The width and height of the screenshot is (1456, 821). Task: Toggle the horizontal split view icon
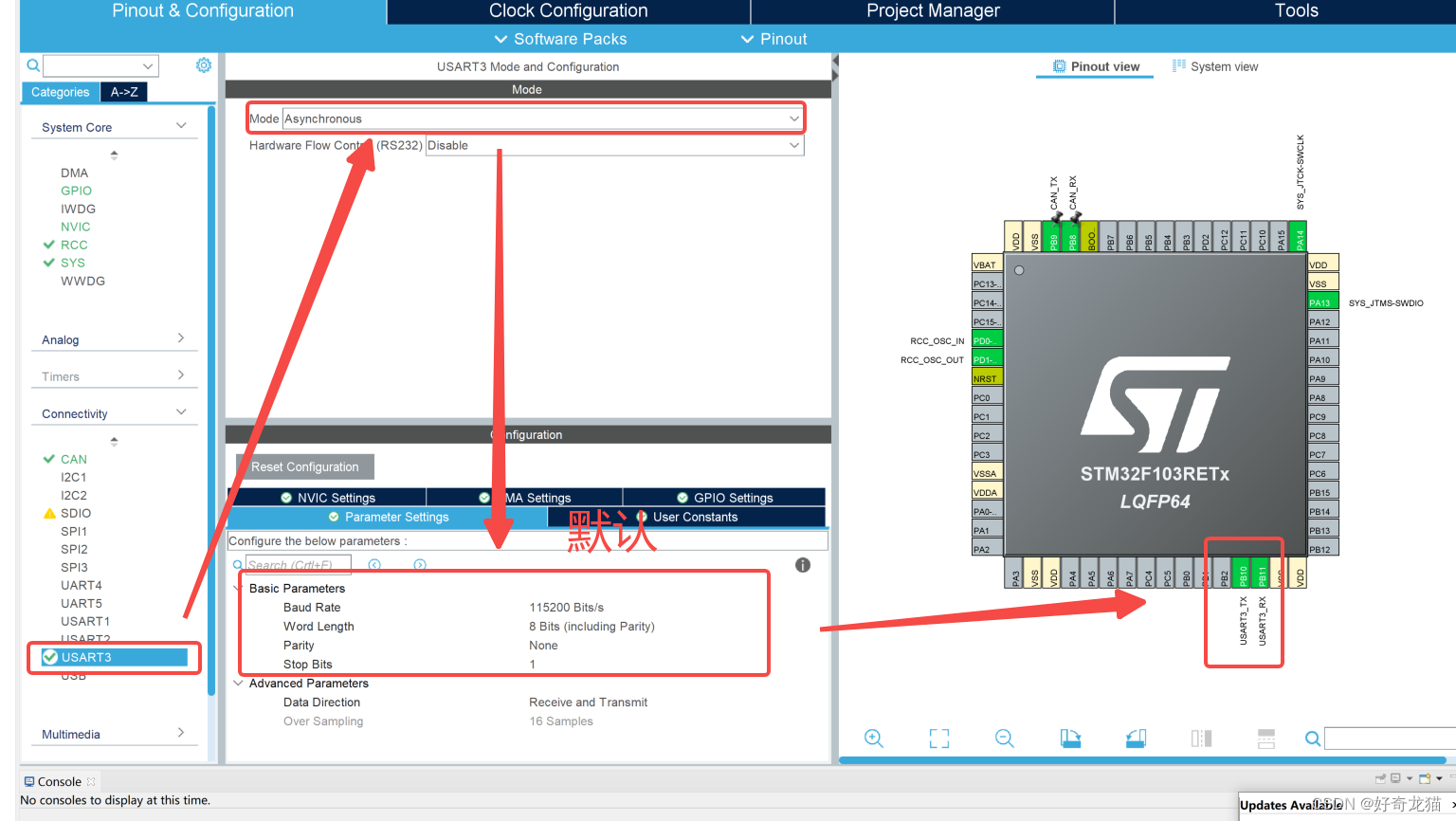1266,738
